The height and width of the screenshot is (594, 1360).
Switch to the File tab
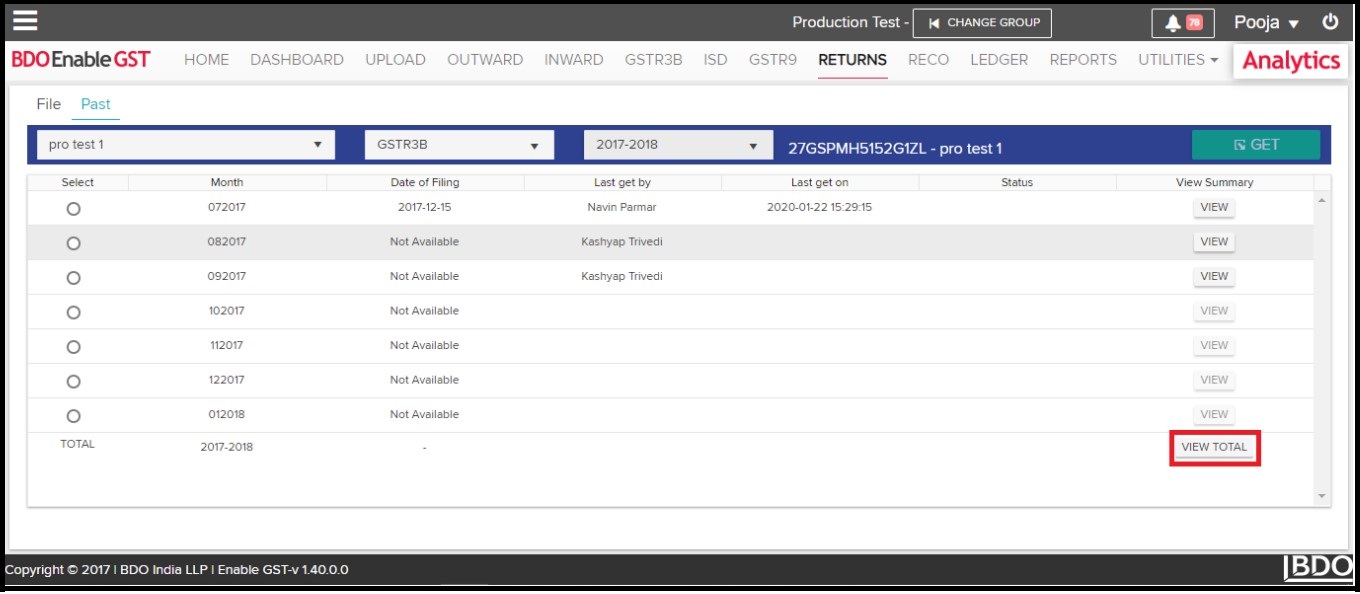(x=48, y=104)
